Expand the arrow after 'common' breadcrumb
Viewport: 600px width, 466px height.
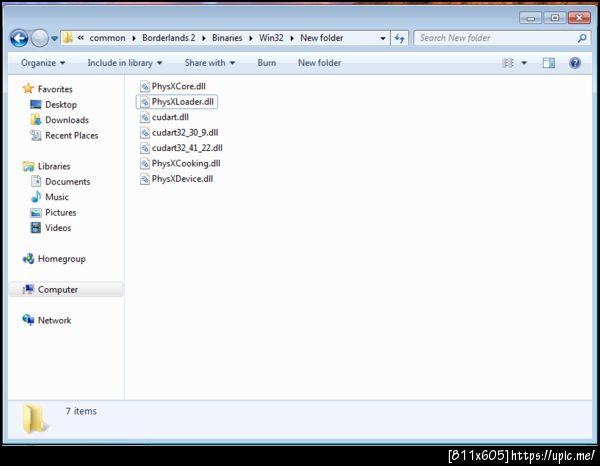click(134, 38)
